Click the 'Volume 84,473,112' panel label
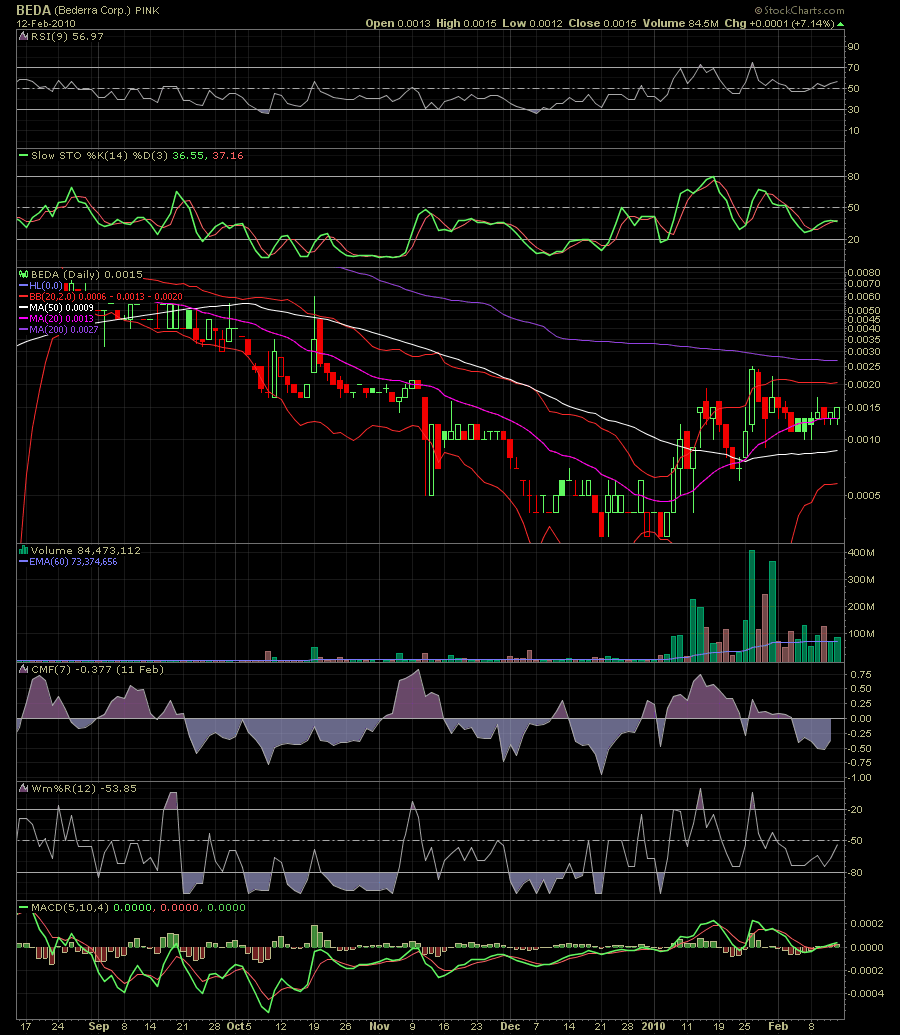Image resolution: width=900 pixels, height=1035 pixels. tap(86, 551)
